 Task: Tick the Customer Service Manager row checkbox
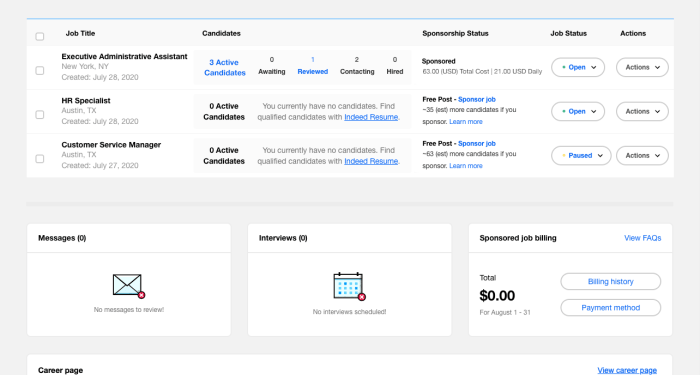point(40,159)
